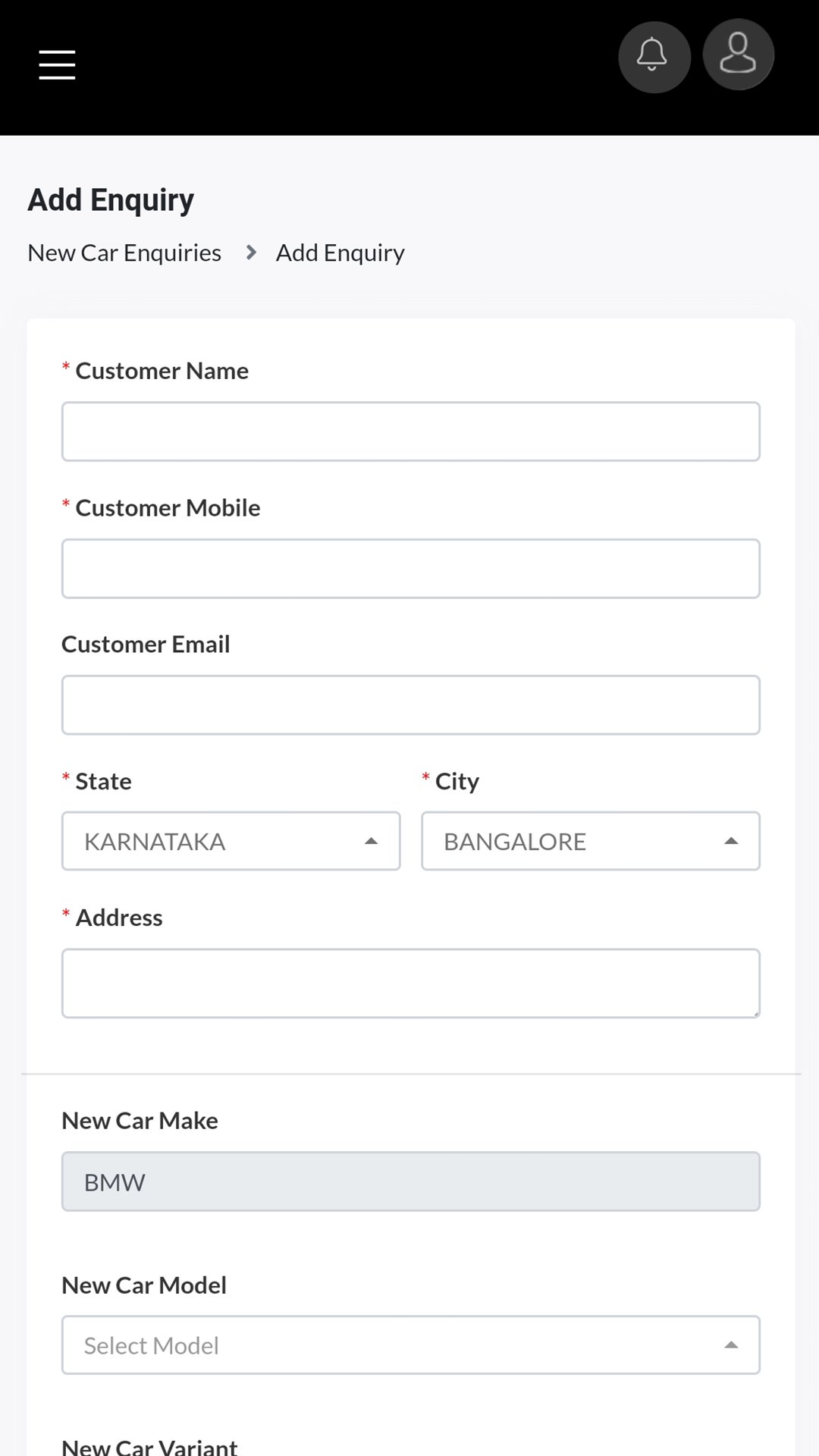Expand the State dropdown showing KARNATAKA
This screenshot has width=819, height=1456.
point(231,841)
